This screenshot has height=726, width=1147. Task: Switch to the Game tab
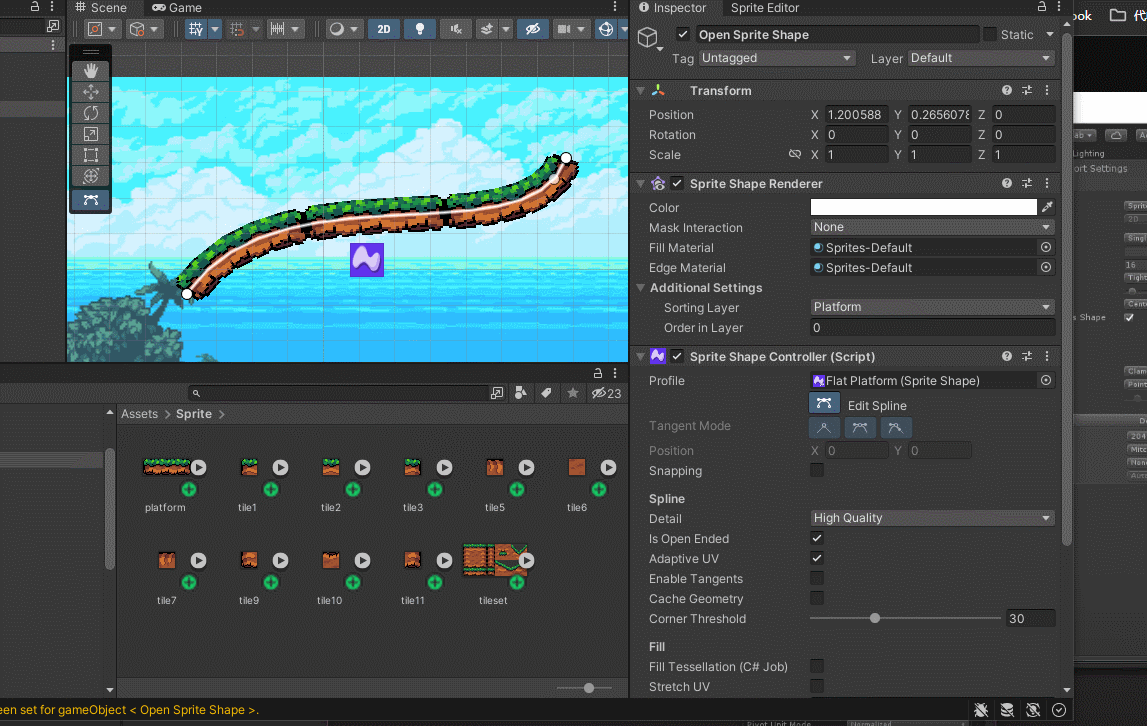177,7
